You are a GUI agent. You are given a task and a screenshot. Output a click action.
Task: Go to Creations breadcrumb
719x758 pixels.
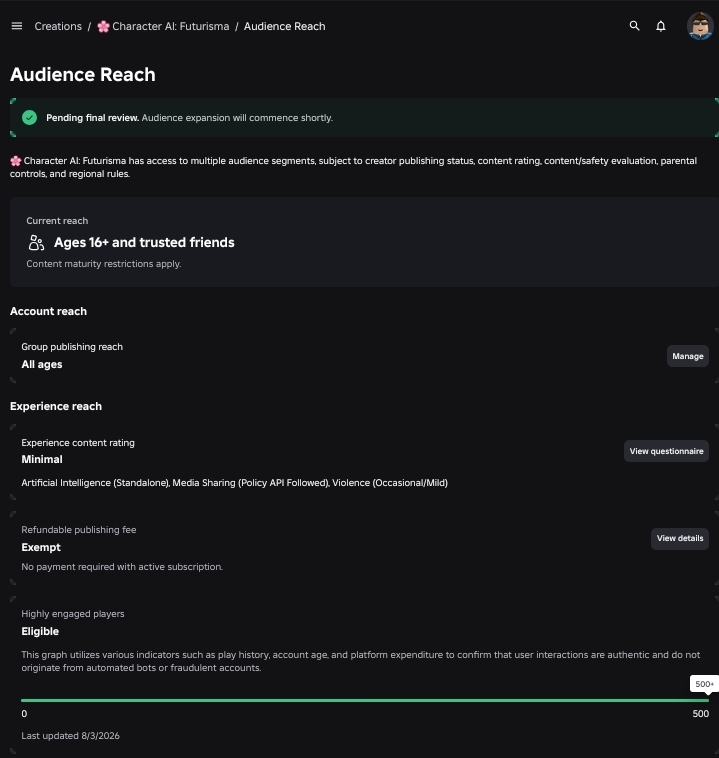[58, 27]
